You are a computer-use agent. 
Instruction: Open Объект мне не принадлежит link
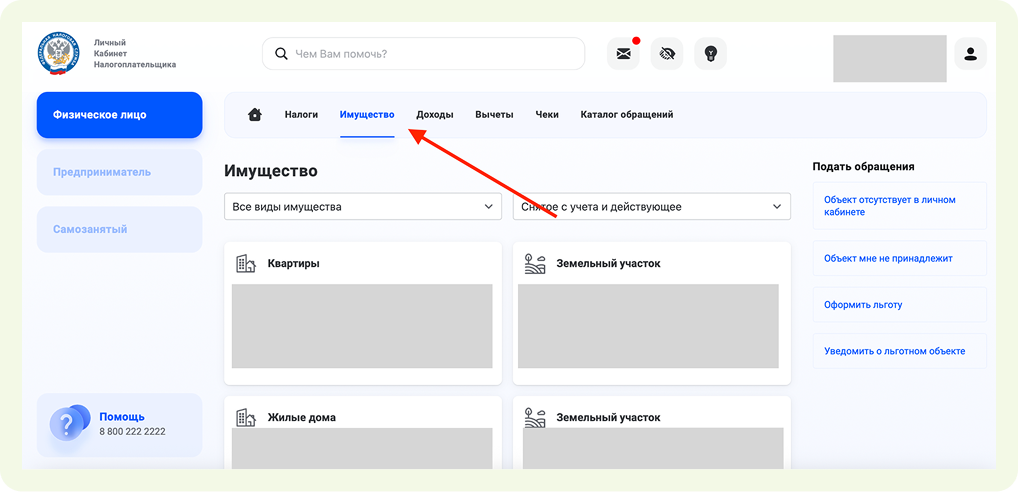pyautogui.click(x=888, y=259)
